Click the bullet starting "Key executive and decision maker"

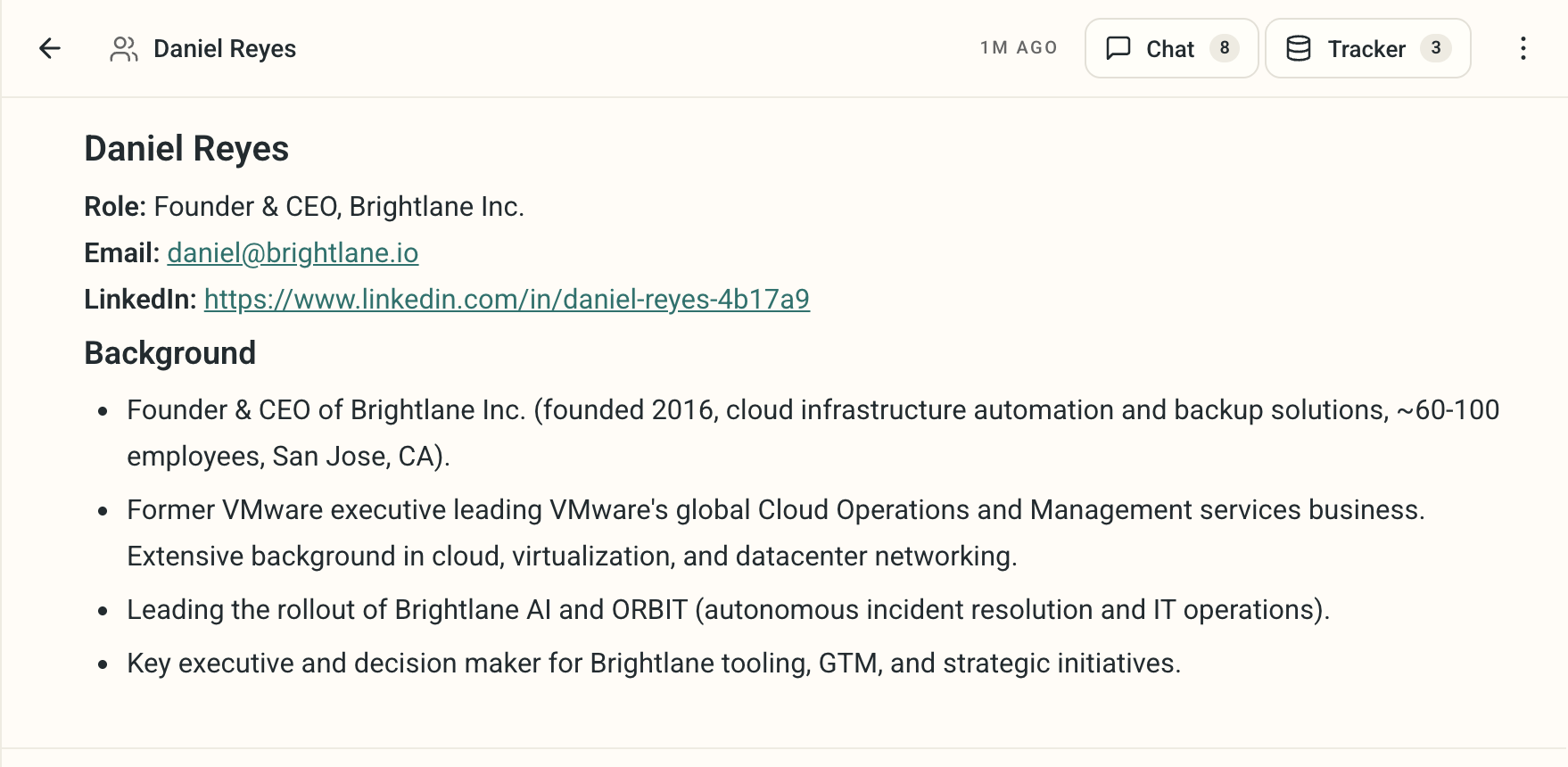pyautogui.click(x=654, y=664)
